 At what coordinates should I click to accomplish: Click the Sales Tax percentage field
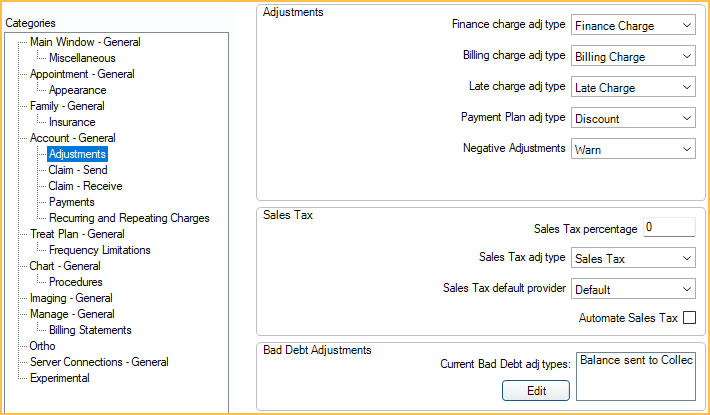coord(668,227)
